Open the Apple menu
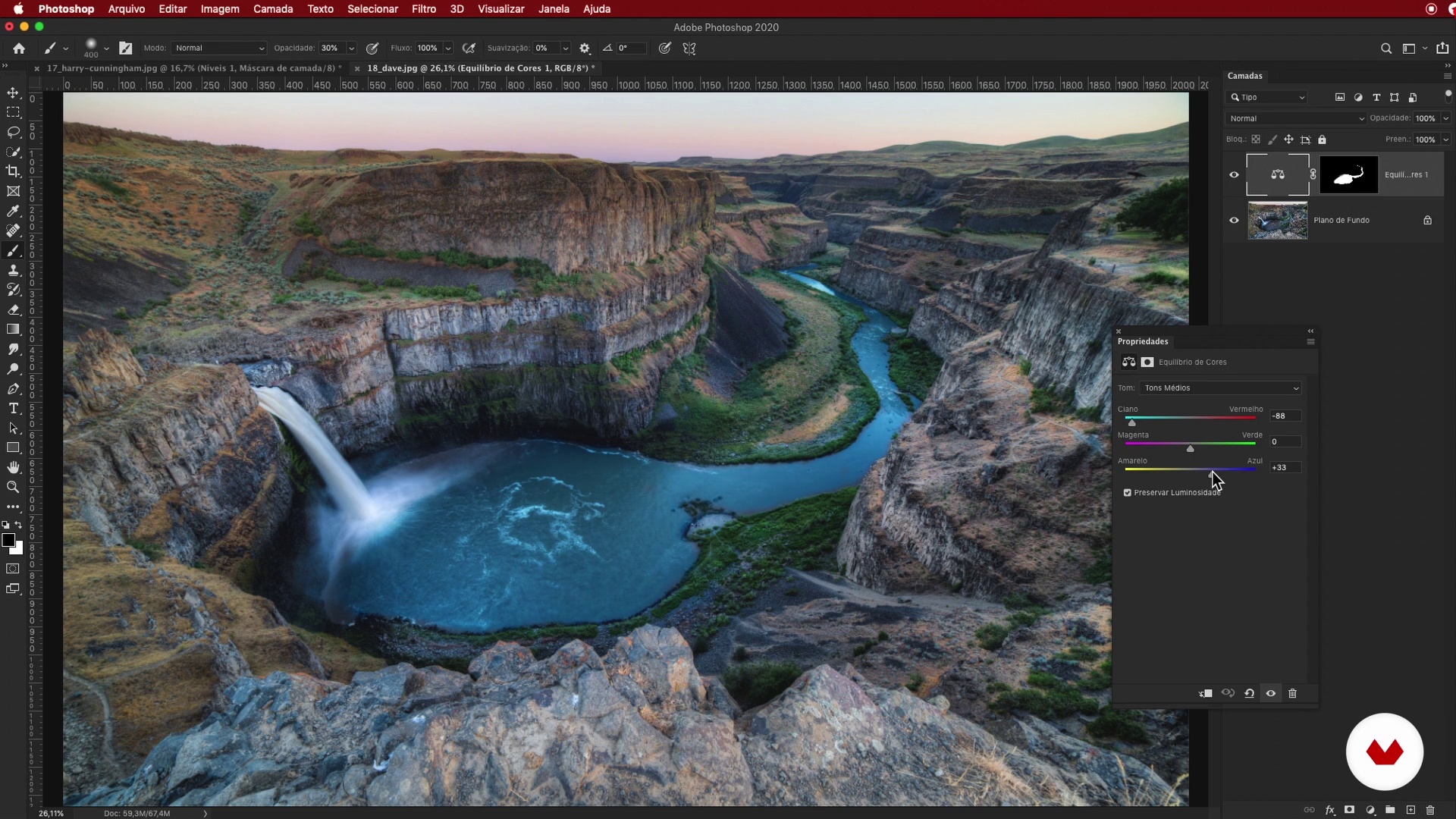The width and height of the screenshot is (1456, 819). coord(18,9)
